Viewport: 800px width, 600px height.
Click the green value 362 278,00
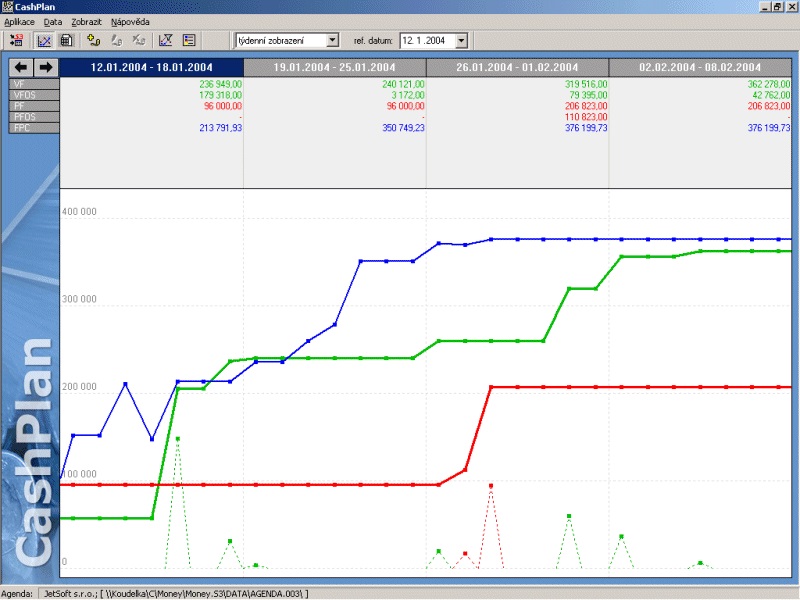pos(769,84)
